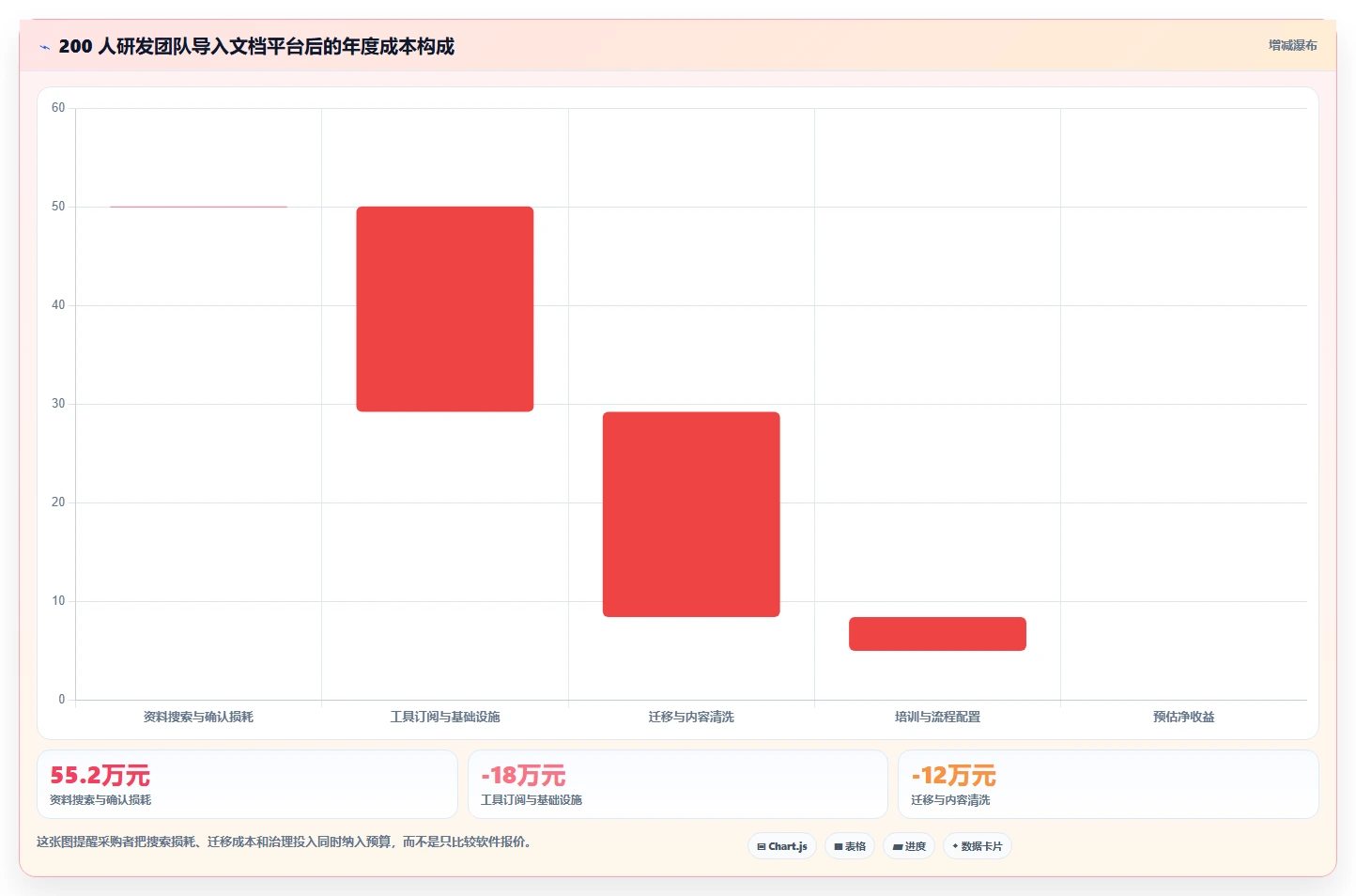Screen dimensions: 1356x896
Task: Click the 数据卡片 tag chip
Action: click(x=977, y=846)
